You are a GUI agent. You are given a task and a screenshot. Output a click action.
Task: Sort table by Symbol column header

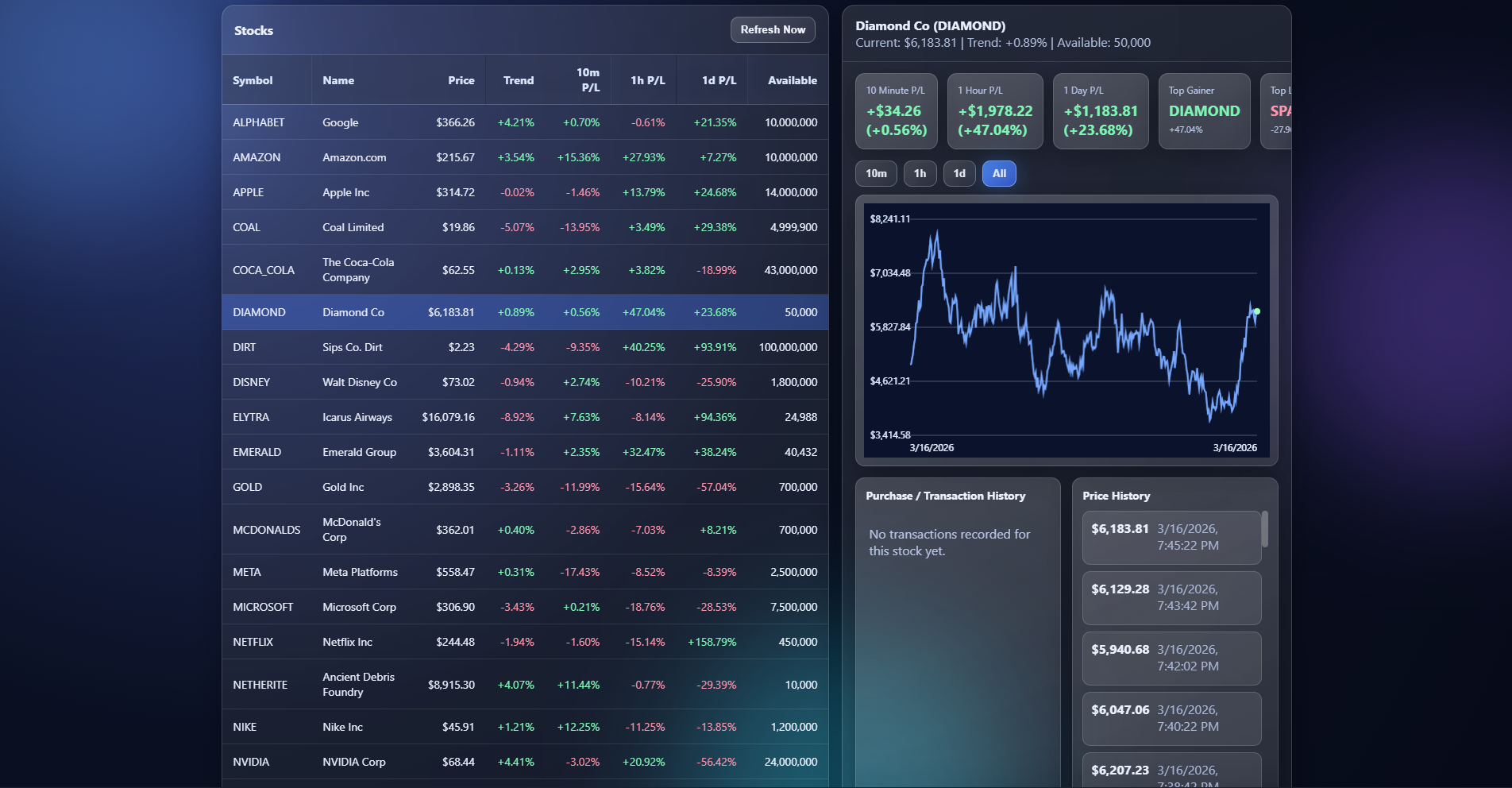click(253, 80)
